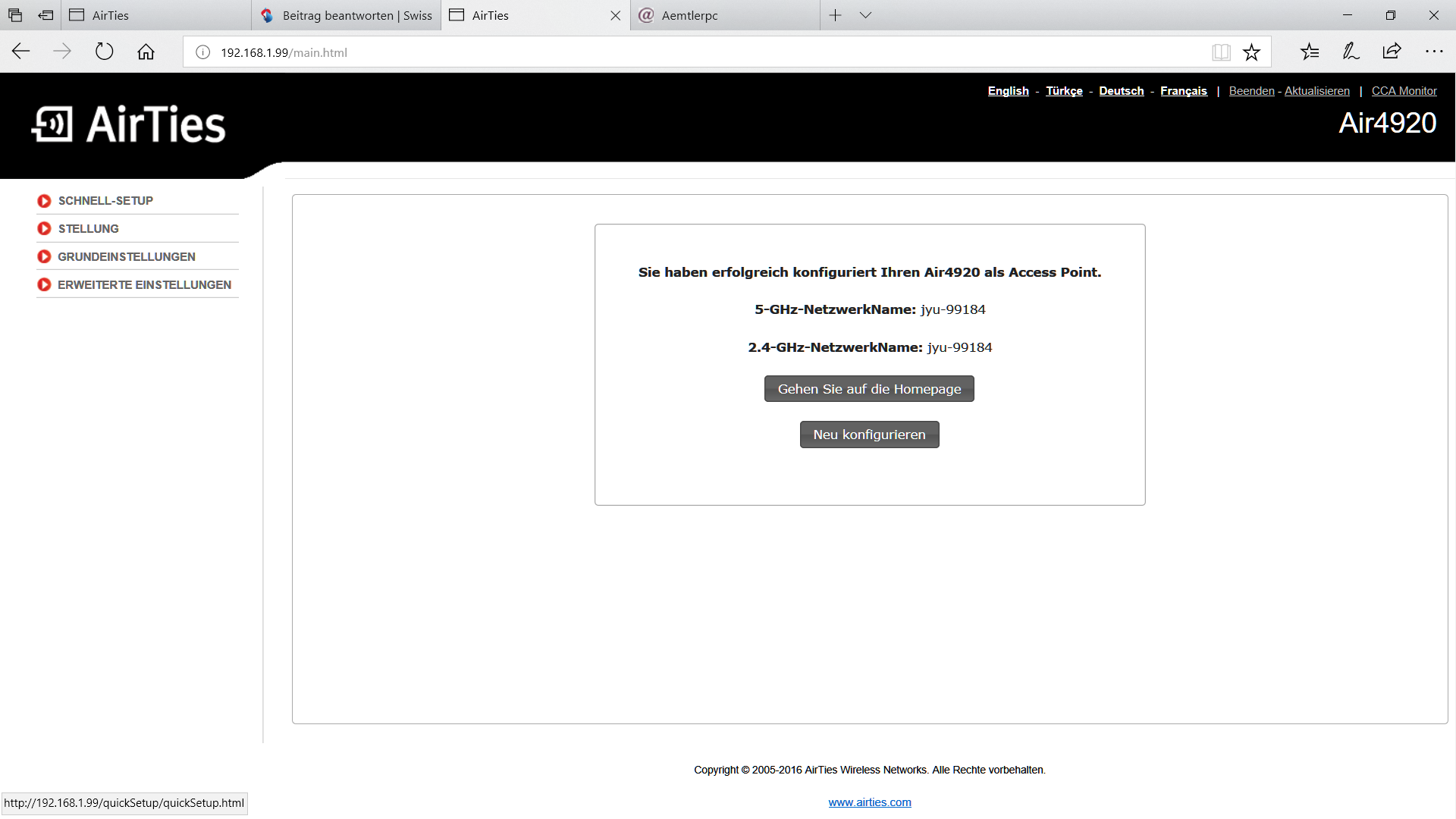
Task: Go to browser home icon
Action: 146,52
